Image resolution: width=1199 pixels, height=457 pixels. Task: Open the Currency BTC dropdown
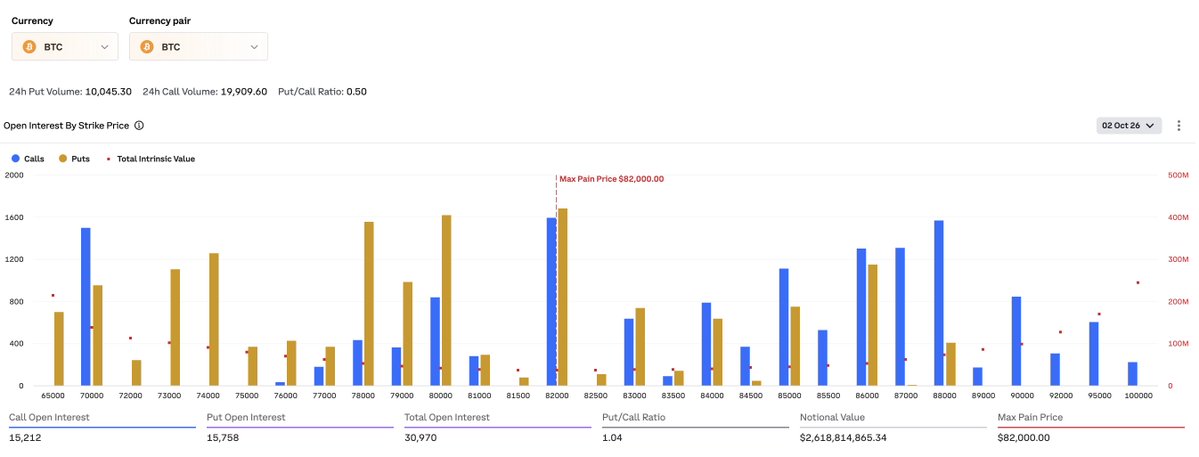click(x=65, y=47)
